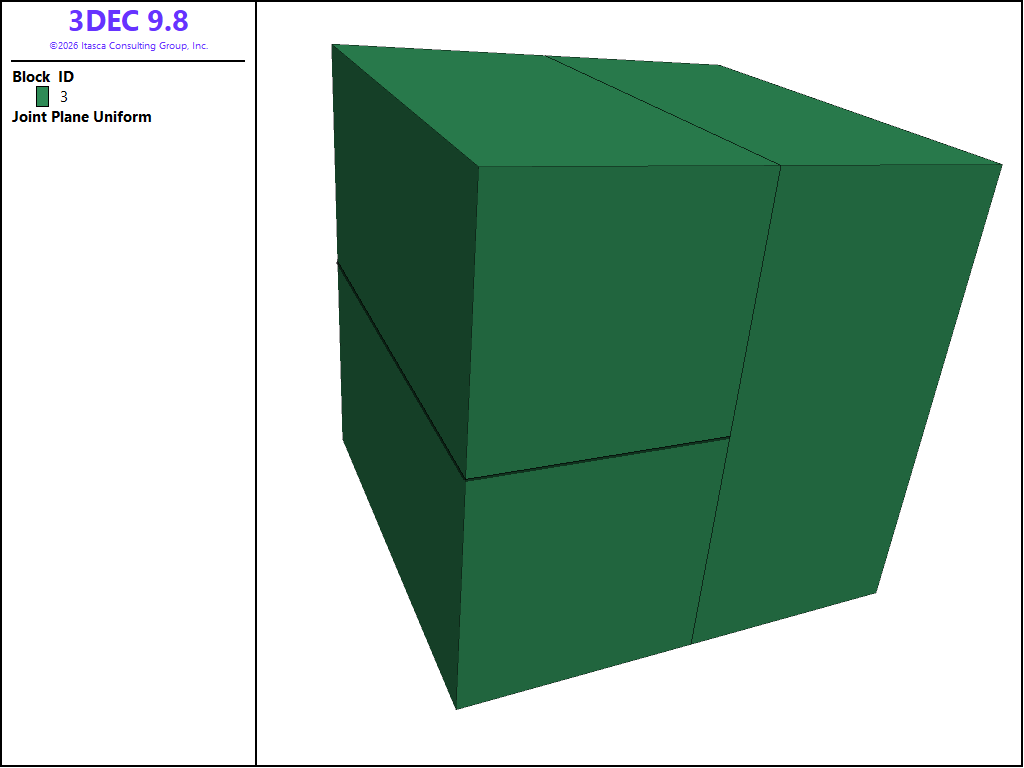
Task: Click the Itasca Consulting Group copyright line
Action: pyautogui.click(x=129, y=46)
